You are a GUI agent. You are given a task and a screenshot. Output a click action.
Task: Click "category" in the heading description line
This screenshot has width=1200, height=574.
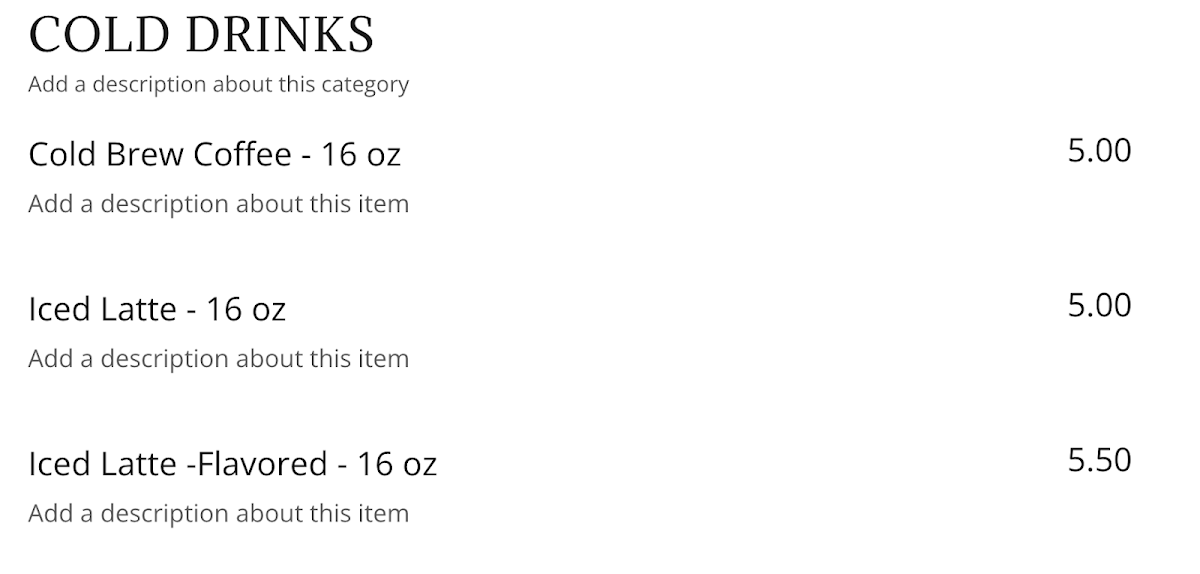pos(365,85)
